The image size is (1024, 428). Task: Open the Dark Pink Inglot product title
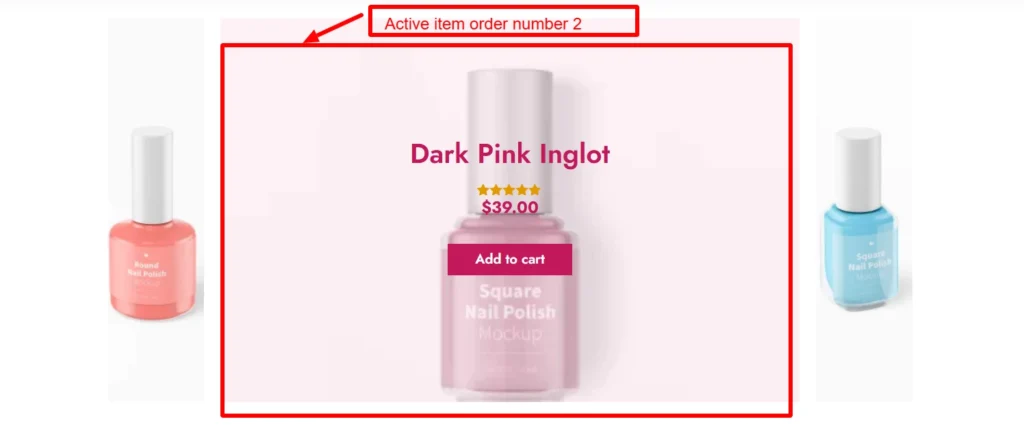pyautogui.click(x=510, y=155)
